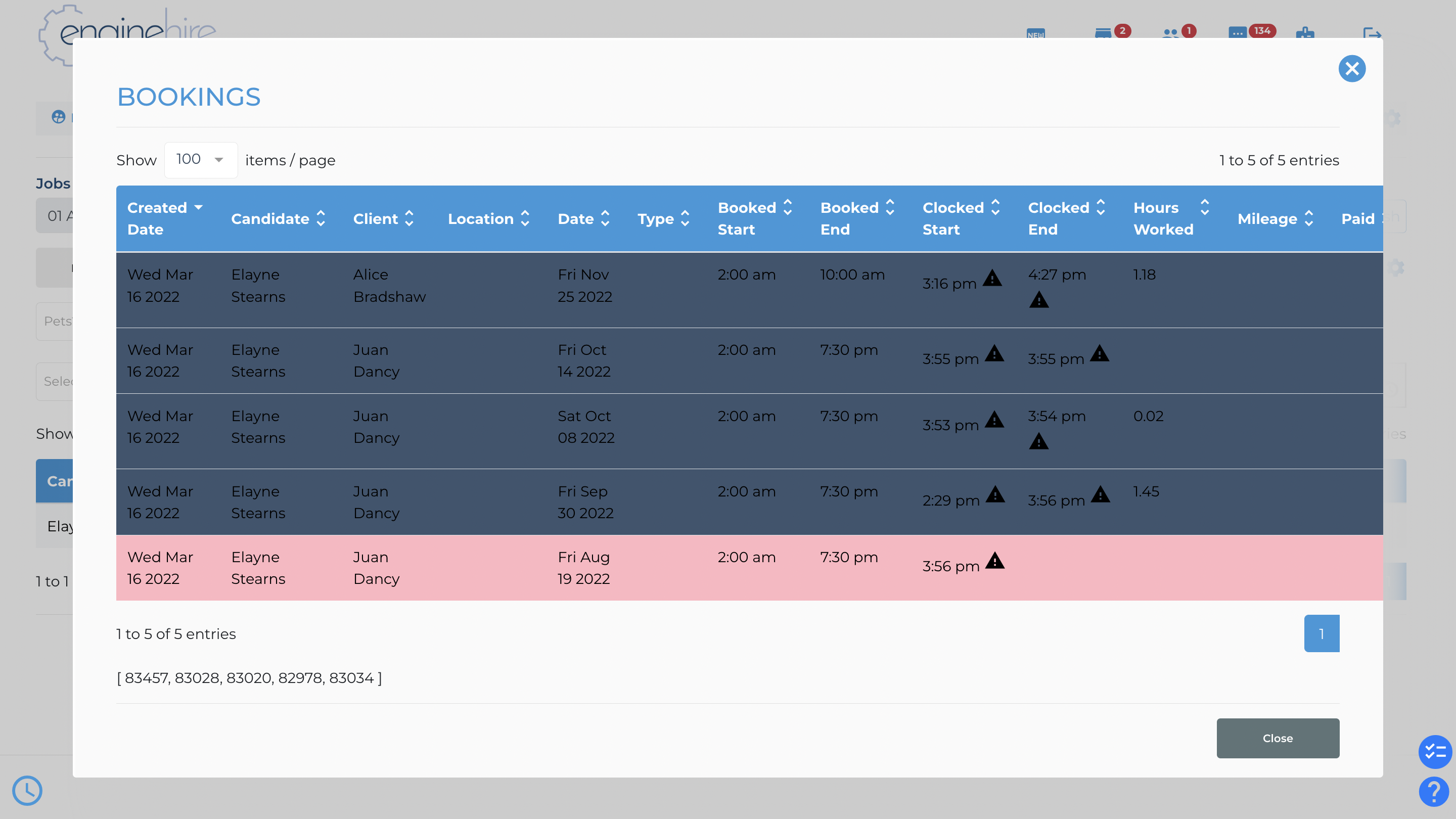
Task: Click the logout icon in top bar
Action: (1372, 34)
